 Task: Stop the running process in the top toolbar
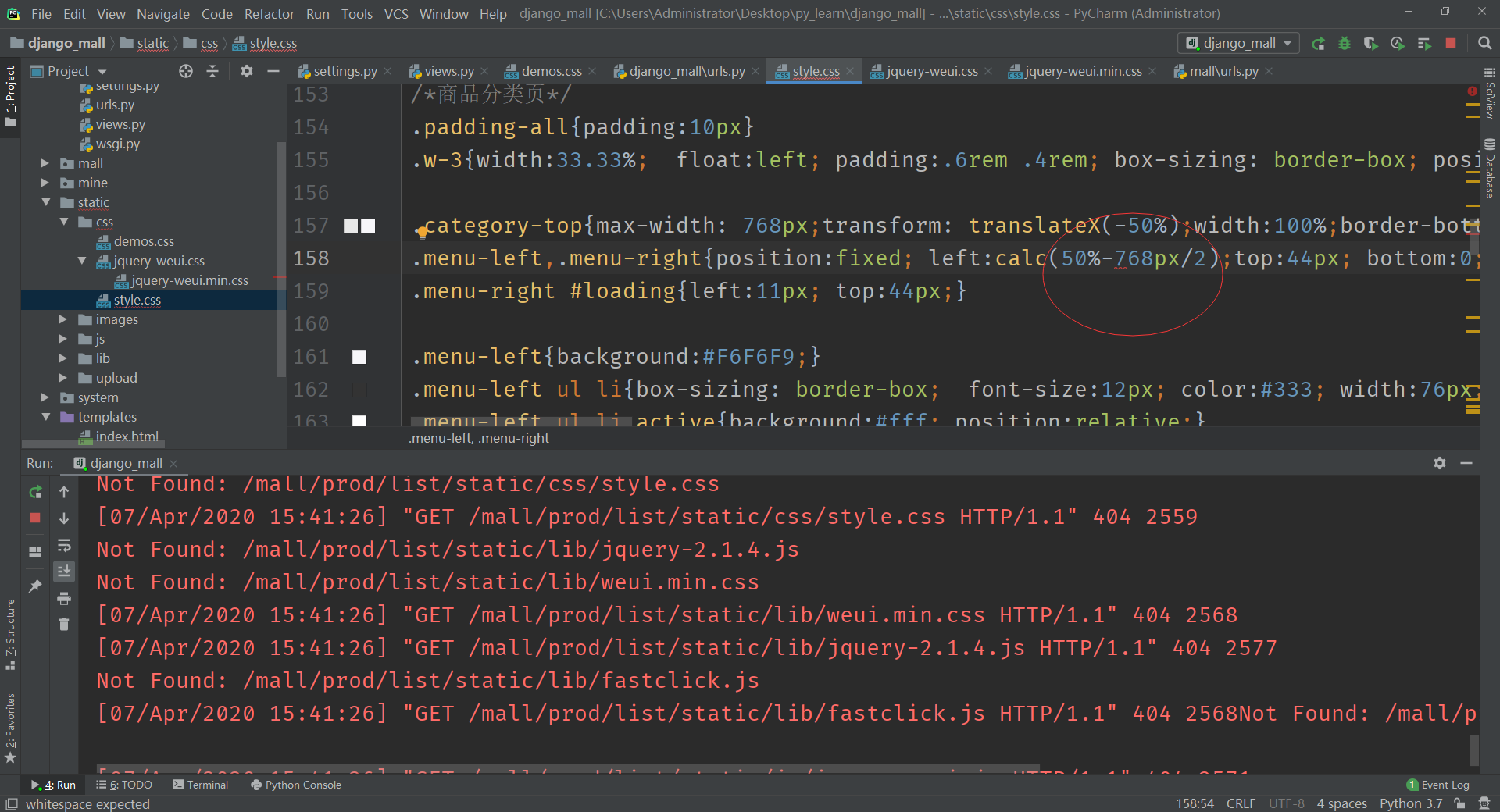point(1451,44)
